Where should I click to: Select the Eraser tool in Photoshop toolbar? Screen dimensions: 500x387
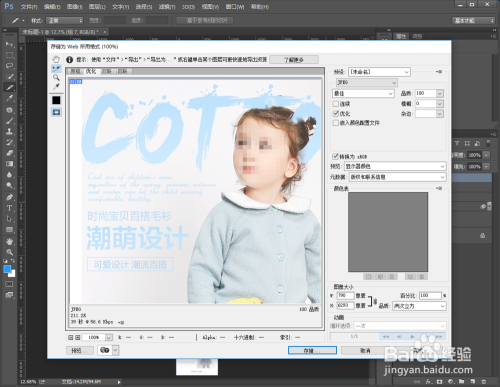[9, 153]
